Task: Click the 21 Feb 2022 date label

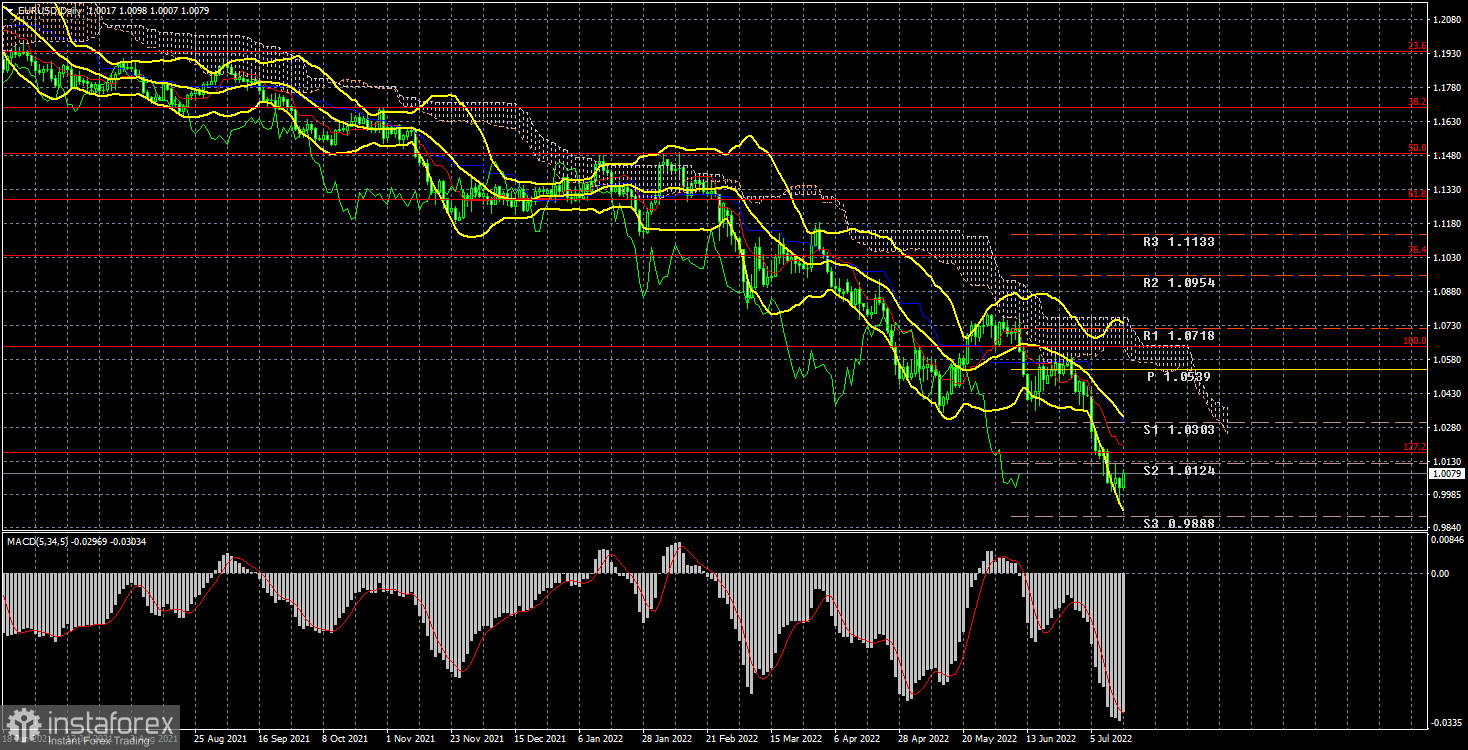Action: 732,739
